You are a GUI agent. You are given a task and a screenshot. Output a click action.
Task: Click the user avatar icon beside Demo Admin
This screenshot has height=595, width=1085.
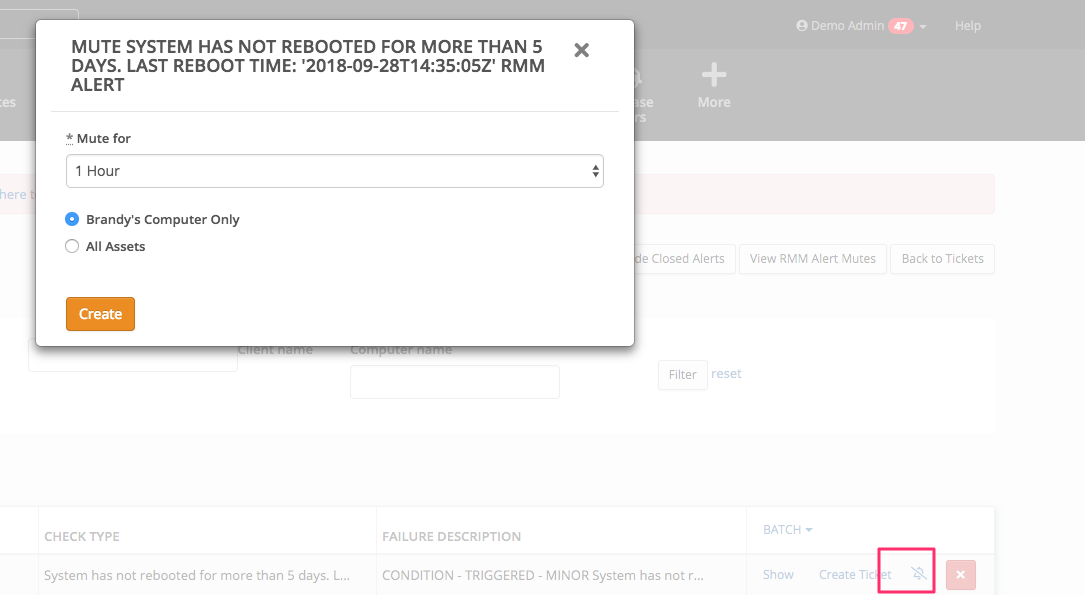pyautogui.click(x=801, y=26)
